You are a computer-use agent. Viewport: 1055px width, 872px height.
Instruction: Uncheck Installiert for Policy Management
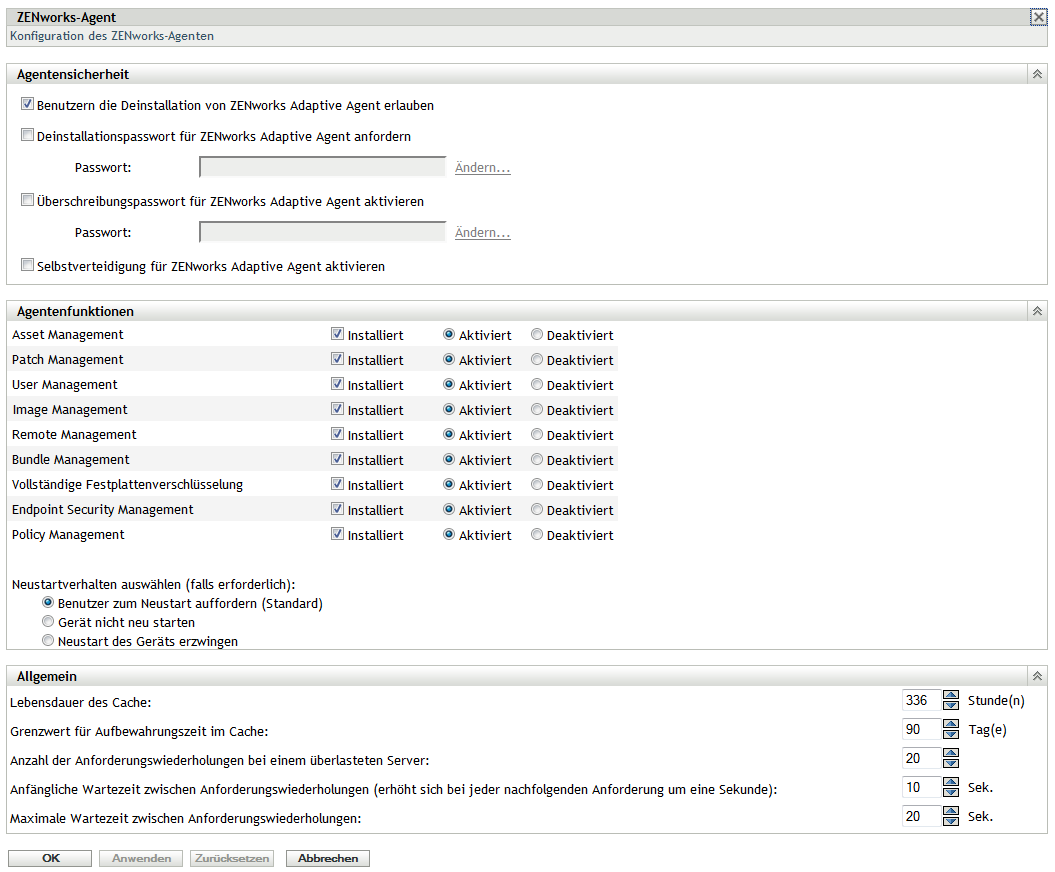(x=337, y=534)
